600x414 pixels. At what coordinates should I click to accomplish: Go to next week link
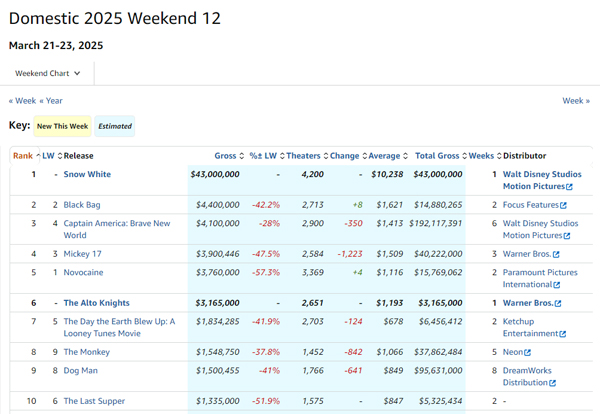576,101
